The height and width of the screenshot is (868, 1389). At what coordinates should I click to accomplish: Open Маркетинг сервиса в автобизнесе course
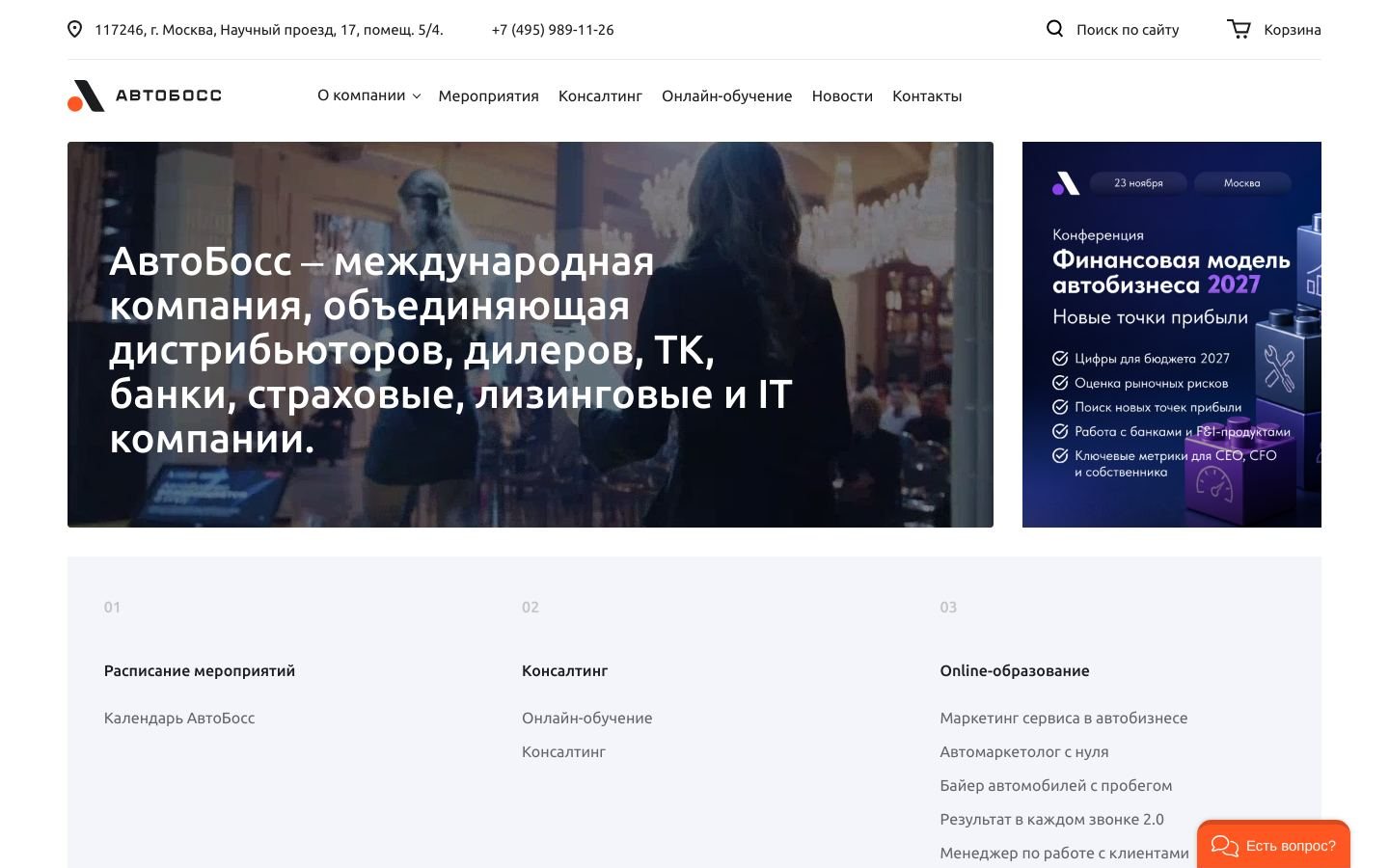[1064, 718]
